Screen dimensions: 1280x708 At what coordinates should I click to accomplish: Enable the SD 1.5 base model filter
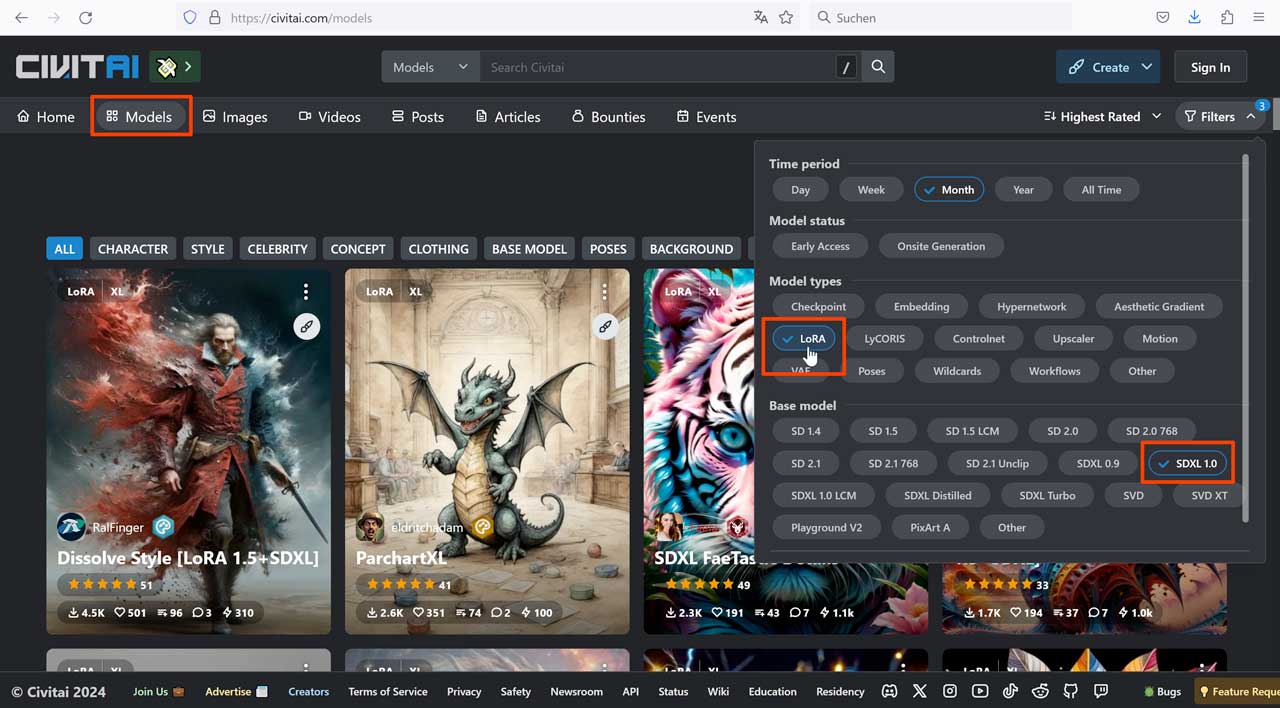pos(883,431)
